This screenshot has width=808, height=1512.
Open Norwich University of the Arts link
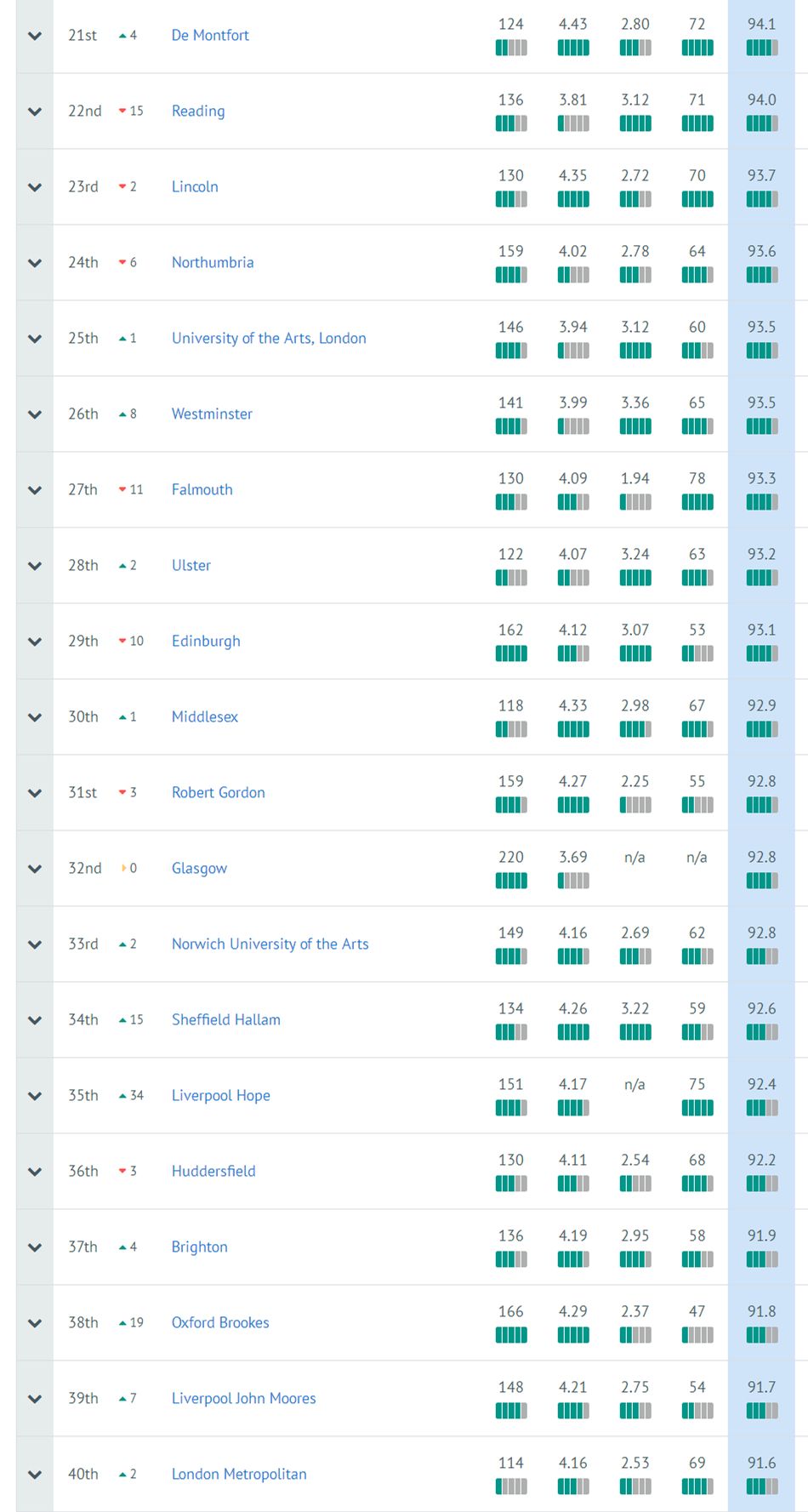(x=270, y=944)
